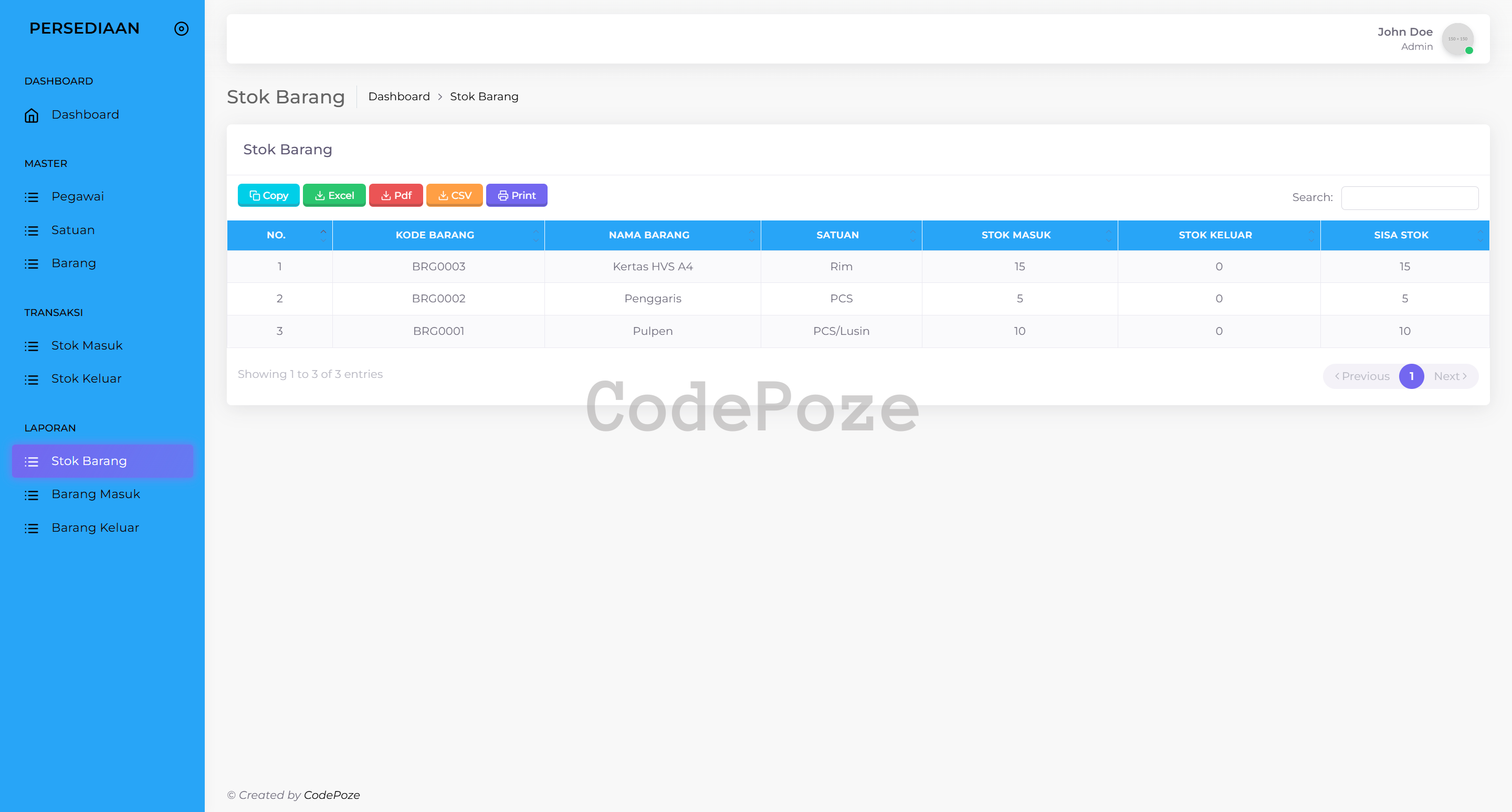Image resolution: width=1512 pixels, height=812 pixels.
Task: Export table to Excel
Action: click(x=334, y=195)
